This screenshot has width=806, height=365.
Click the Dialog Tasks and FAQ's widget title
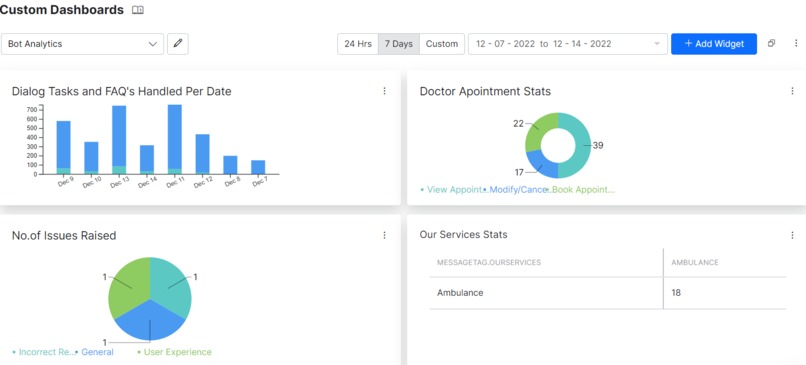click(121, 92)
